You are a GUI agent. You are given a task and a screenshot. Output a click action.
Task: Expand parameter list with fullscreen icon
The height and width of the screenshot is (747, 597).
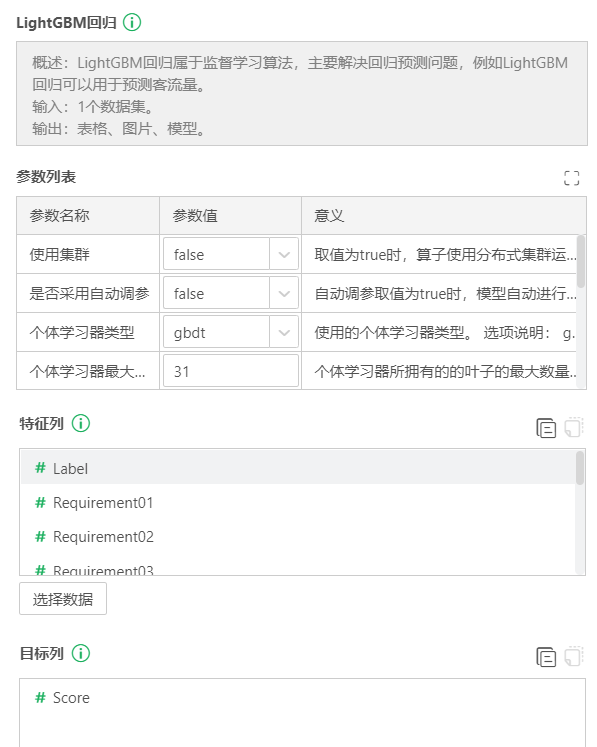pos(571,178)
